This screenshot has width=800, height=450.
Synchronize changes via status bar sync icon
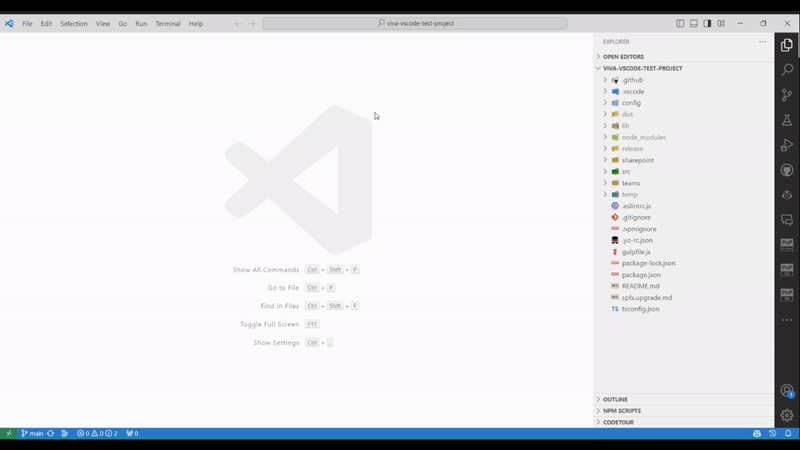click(x=51, y=433)
